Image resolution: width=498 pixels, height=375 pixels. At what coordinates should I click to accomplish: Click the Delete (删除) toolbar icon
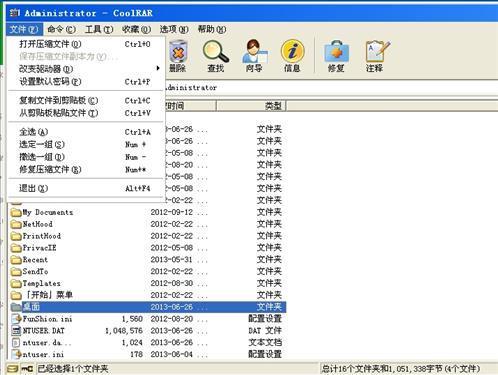coord(177,55)
